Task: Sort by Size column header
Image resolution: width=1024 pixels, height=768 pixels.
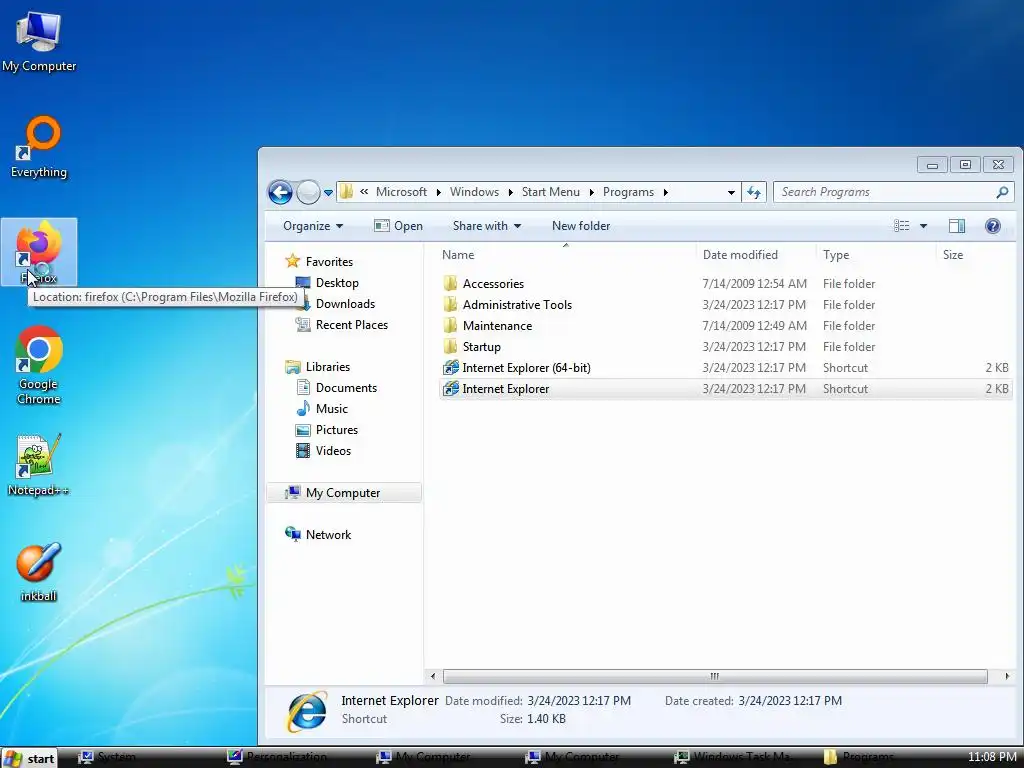Action: (974, 255)
